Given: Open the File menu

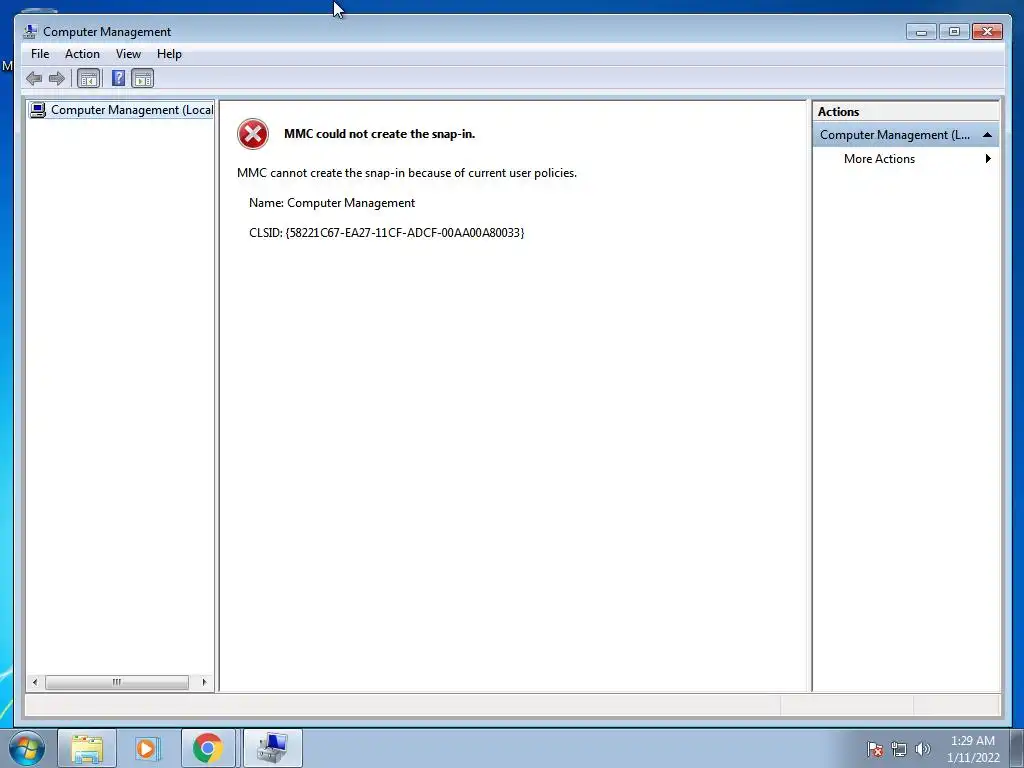Looking at the screenshot, I should coord(40,54).
